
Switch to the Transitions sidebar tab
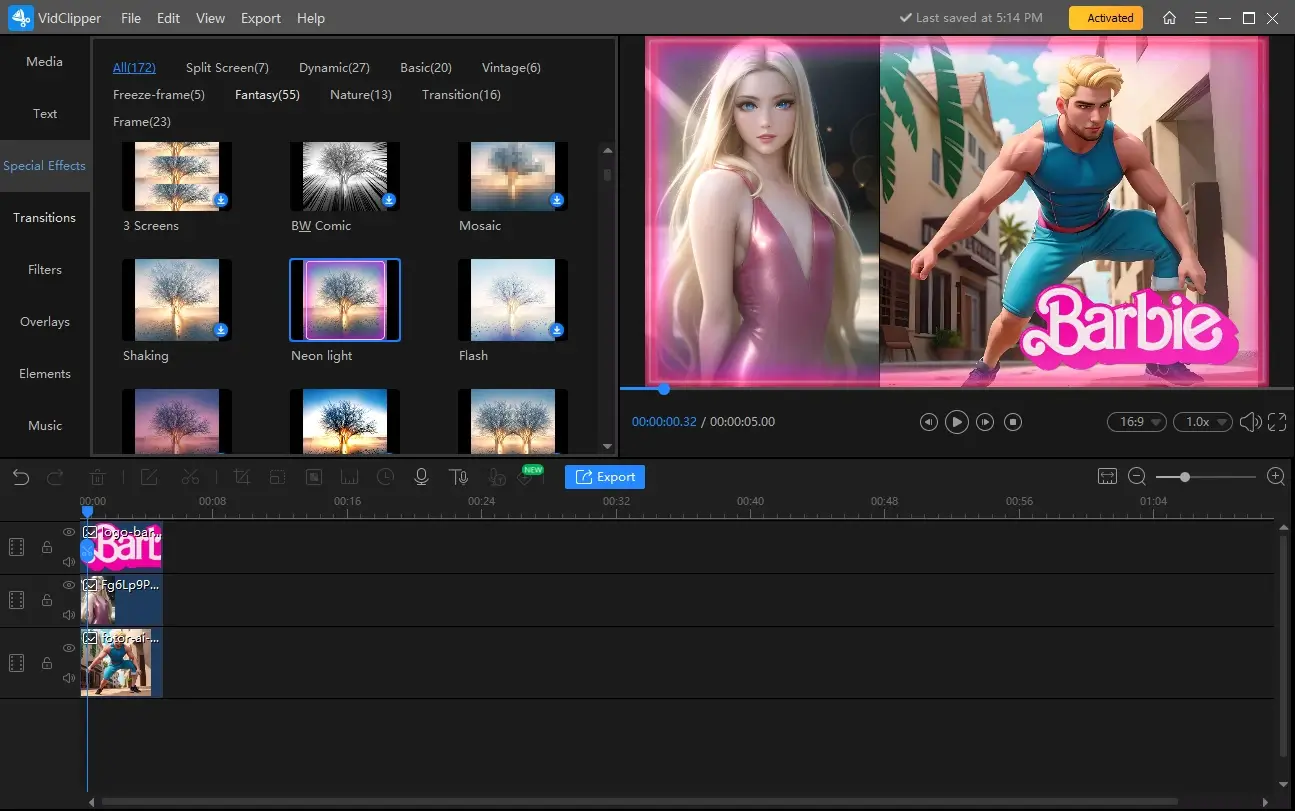coord(45,218)
